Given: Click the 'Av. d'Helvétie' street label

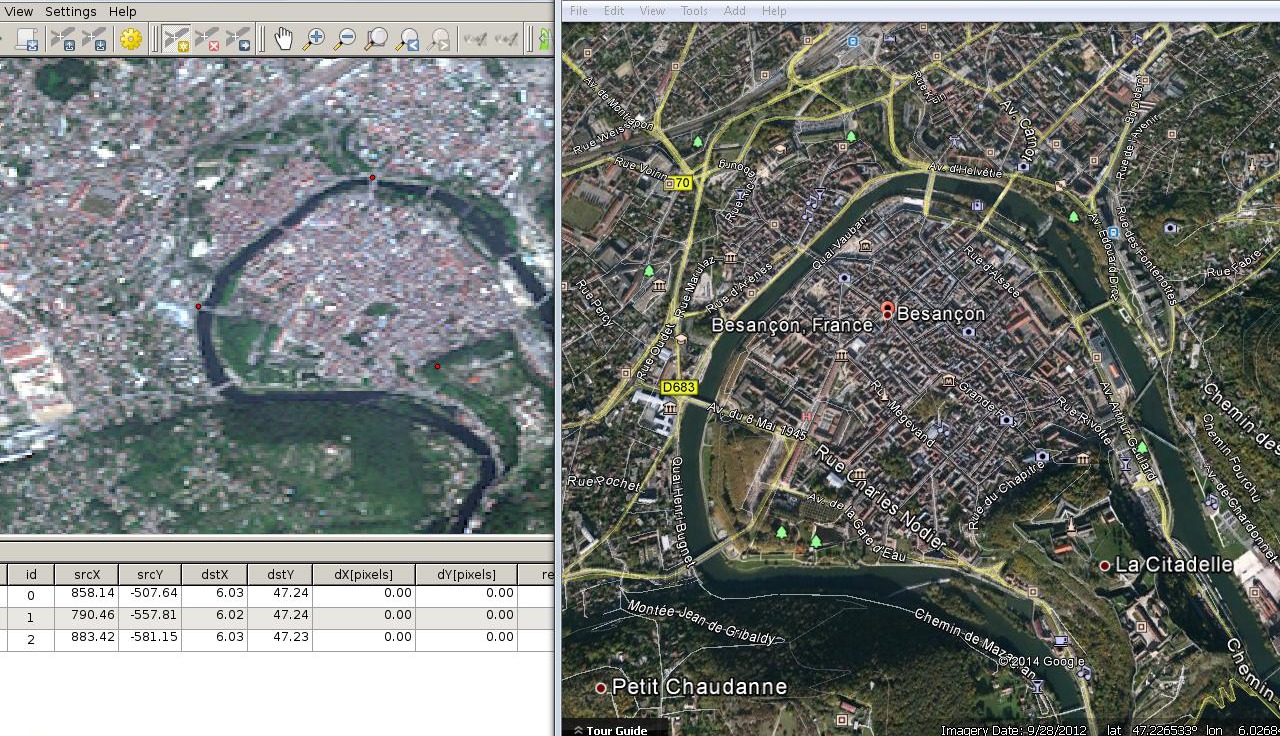Looking at the screenshot, I should click(964, 170).
